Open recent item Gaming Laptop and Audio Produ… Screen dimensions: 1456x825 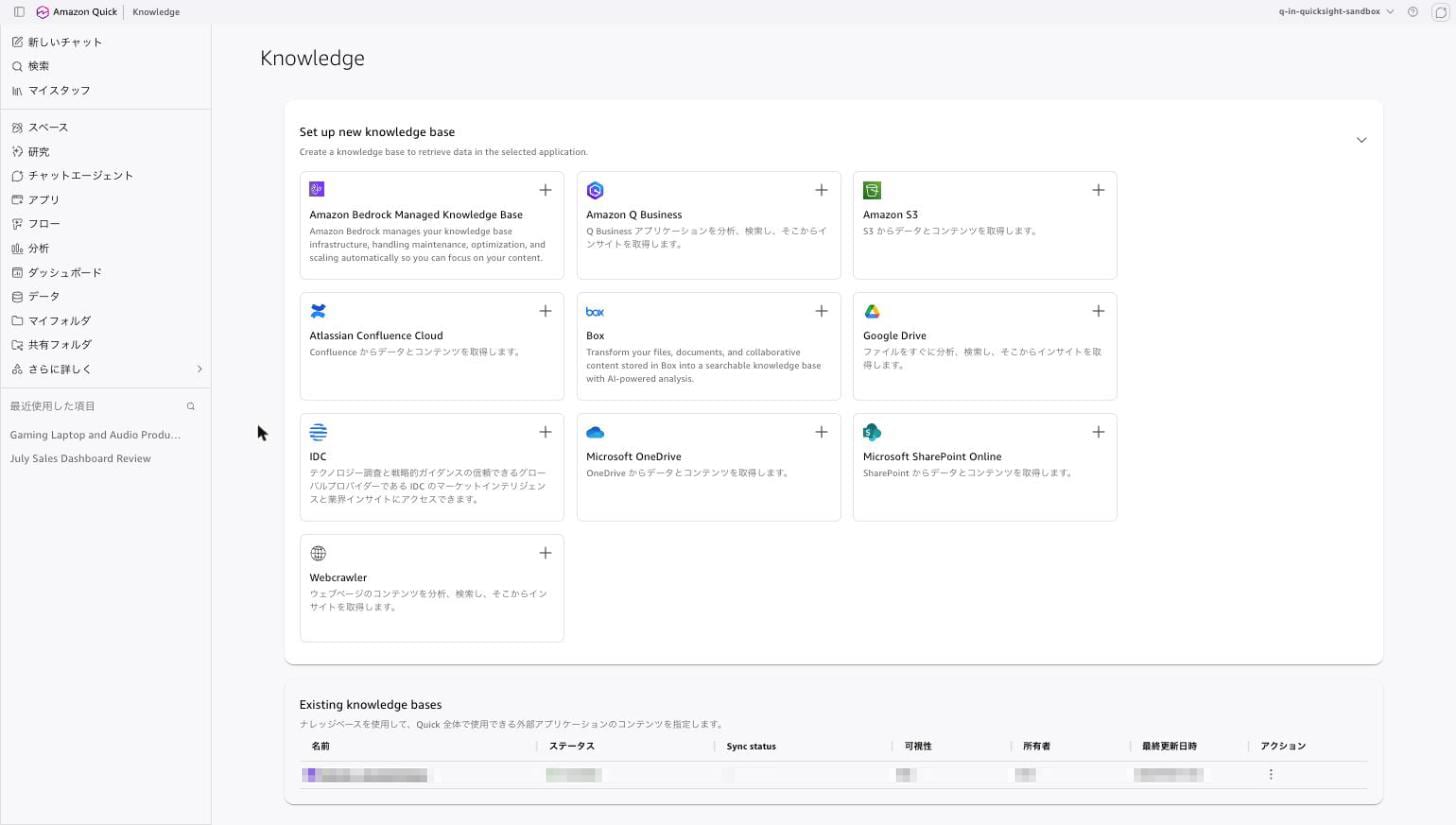tap(96, 435)
